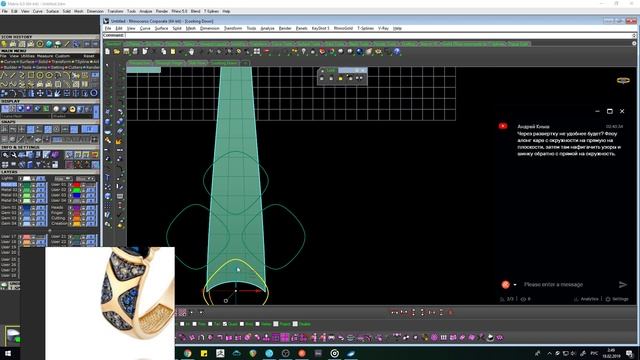Open the KeyShot 5 menu in Rhinoceros window

tap(320, 28)
